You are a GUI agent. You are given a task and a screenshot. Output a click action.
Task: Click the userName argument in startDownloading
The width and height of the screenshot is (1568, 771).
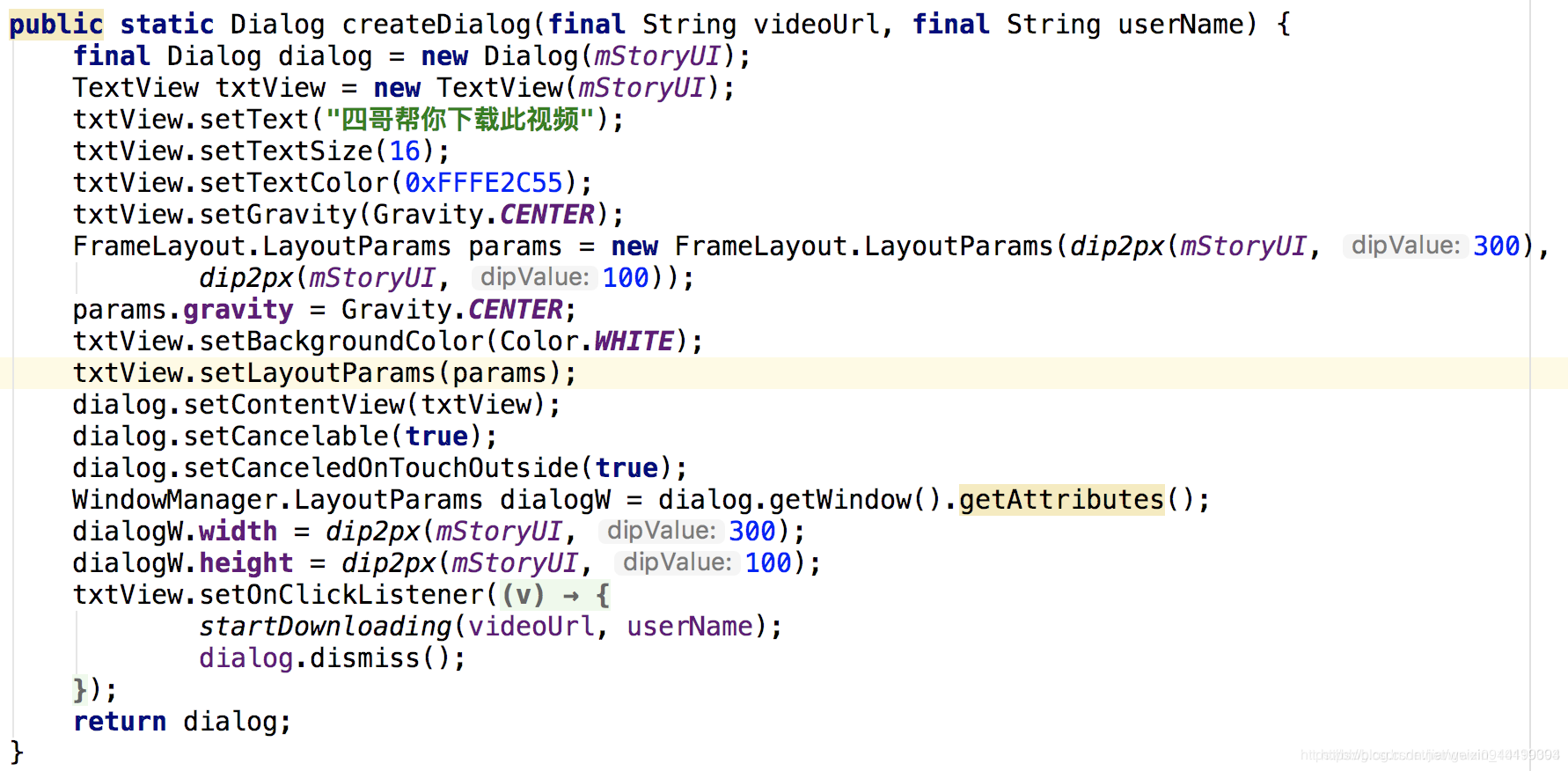pos(690,626)
